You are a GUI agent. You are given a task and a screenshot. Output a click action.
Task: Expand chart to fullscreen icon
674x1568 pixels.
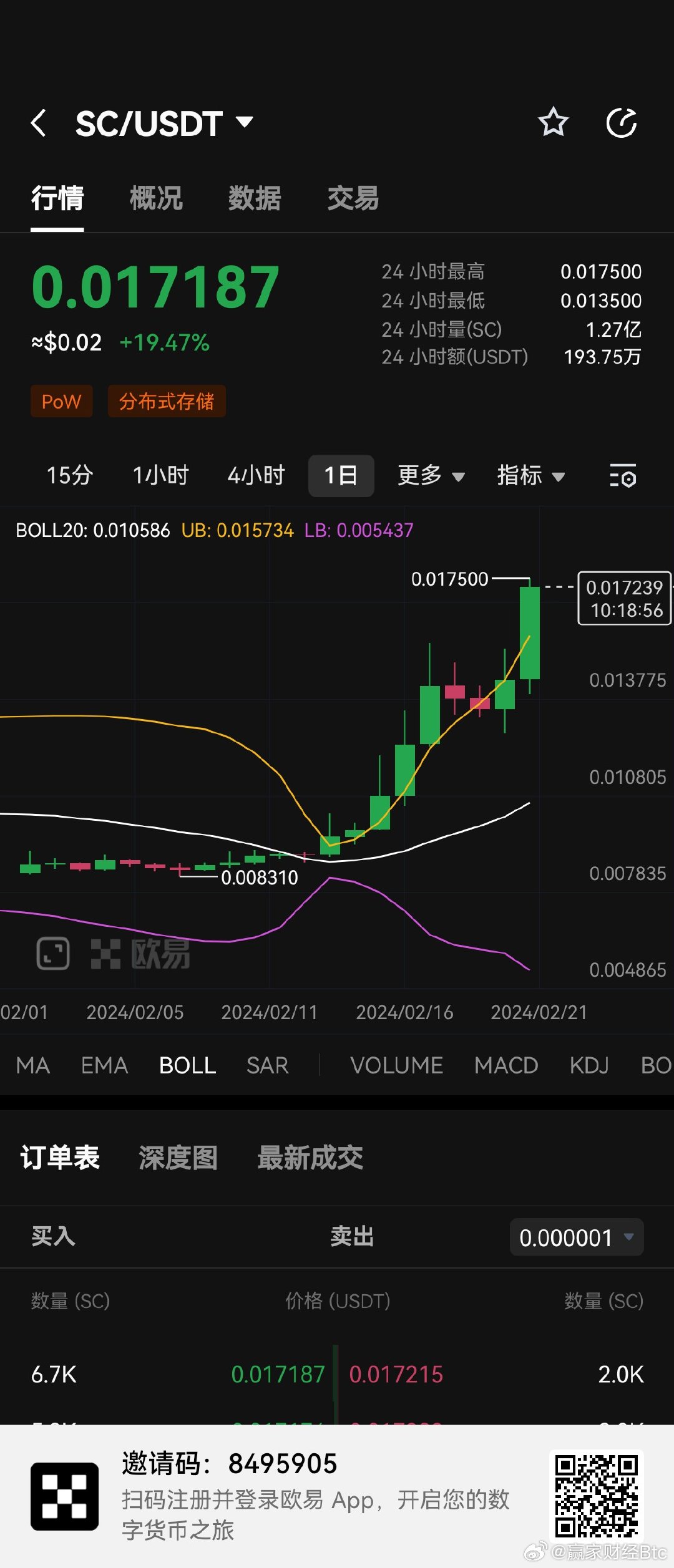tap(53, 953)
